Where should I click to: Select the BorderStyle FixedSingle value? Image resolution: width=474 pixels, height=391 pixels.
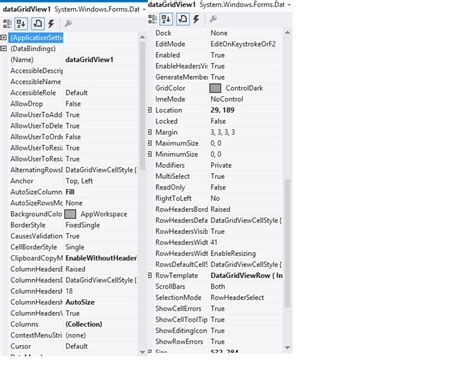pos(83,225)
